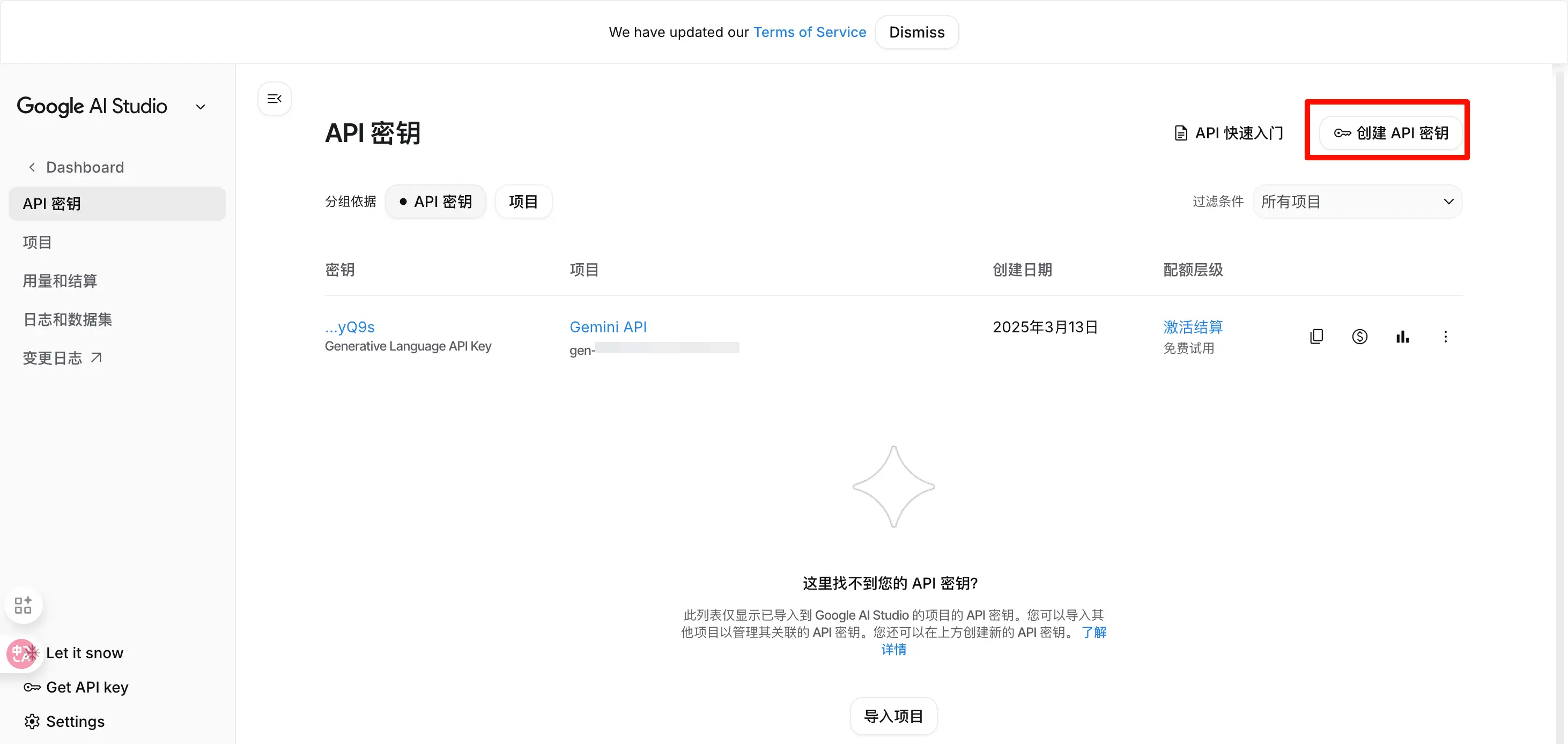Copy the ...yQ9s API key
1568x744 pixels.
(x=1316, y=337)
